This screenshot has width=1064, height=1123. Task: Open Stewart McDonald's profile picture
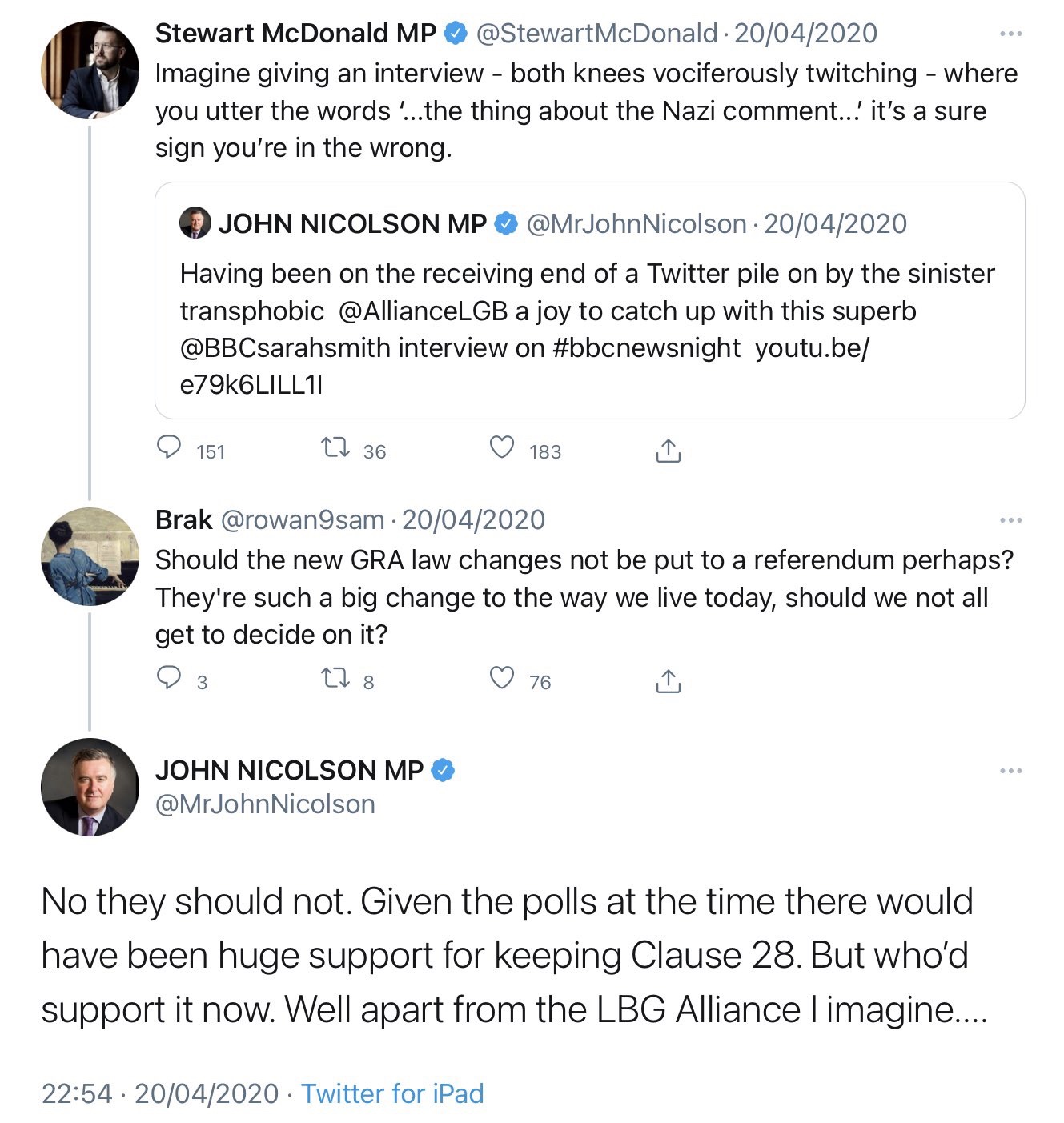(x=90, y=70)
